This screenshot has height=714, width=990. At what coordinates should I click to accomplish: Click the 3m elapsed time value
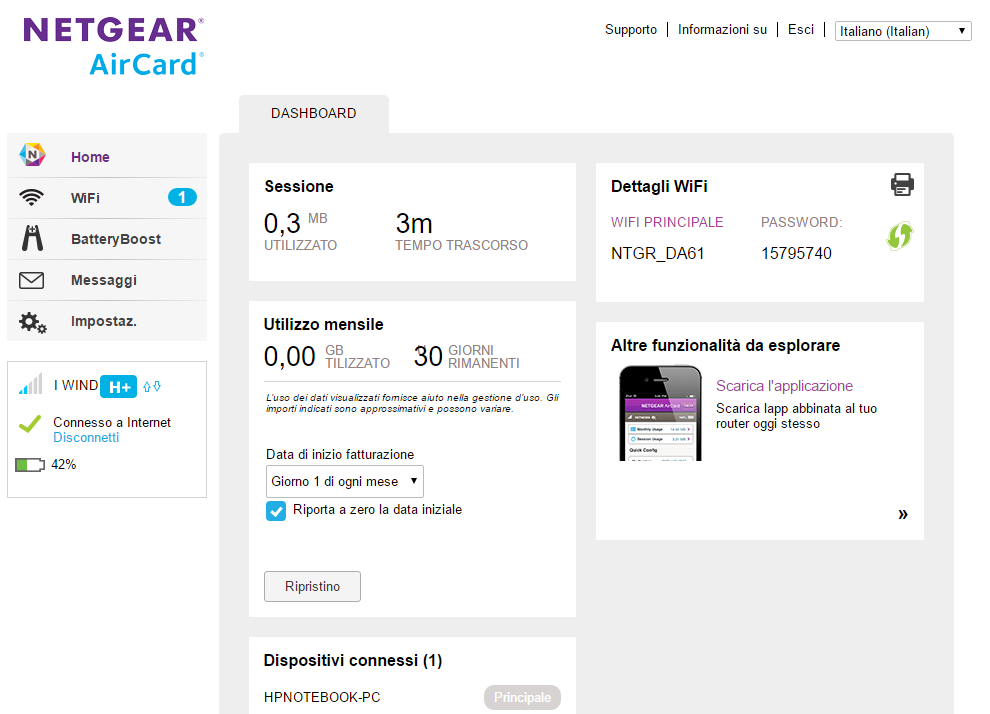tap(414, 223)
